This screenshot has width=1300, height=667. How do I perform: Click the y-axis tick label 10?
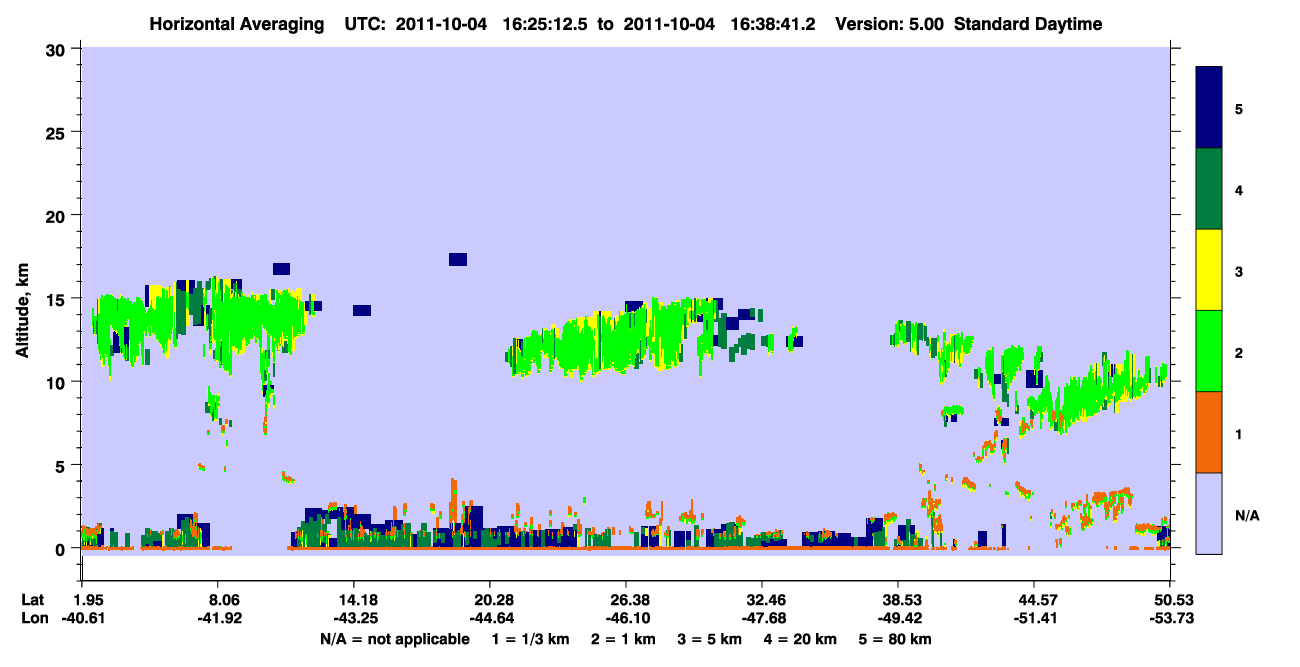pyautogui.click(x=57, y=382)
